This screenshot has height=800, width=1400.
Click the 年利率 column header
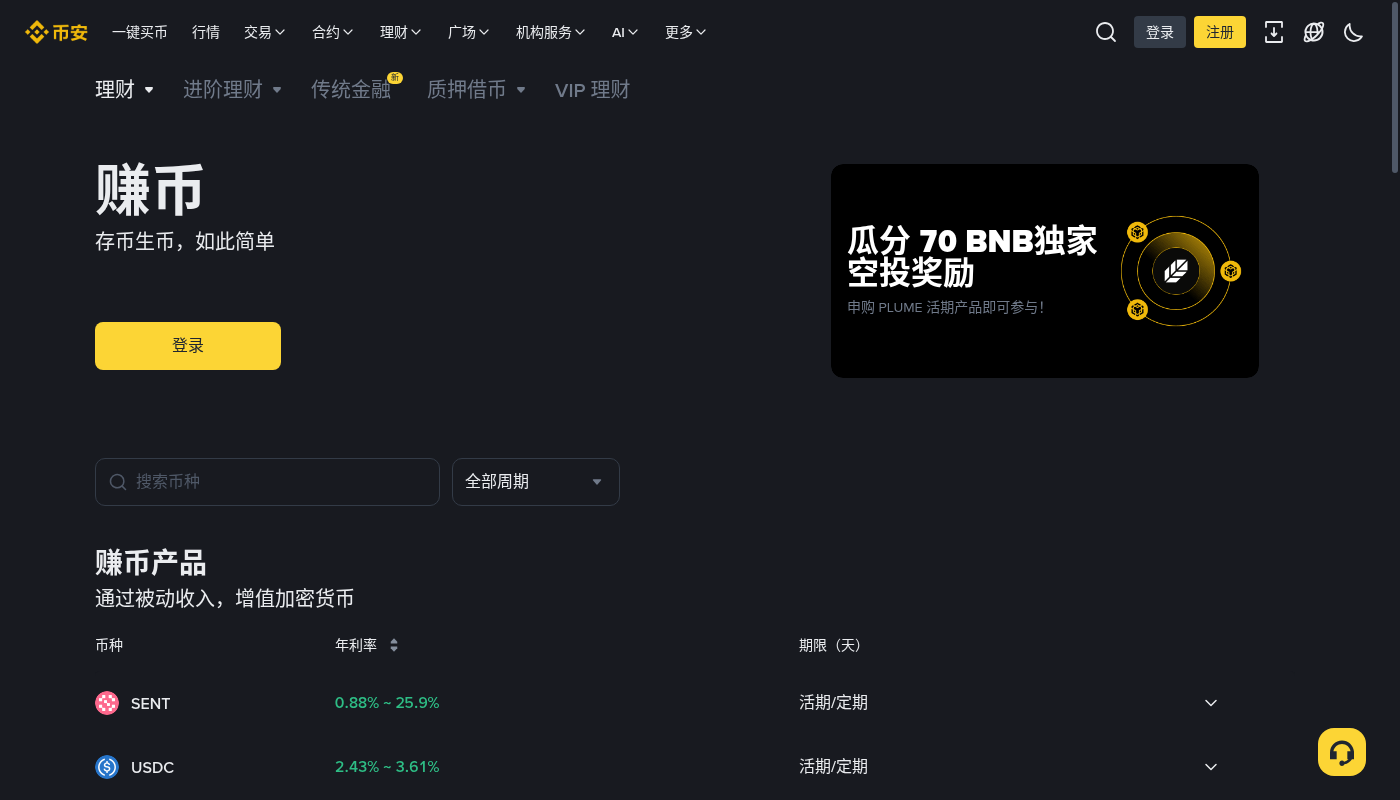pyautogui.click(x=356, y=646)
